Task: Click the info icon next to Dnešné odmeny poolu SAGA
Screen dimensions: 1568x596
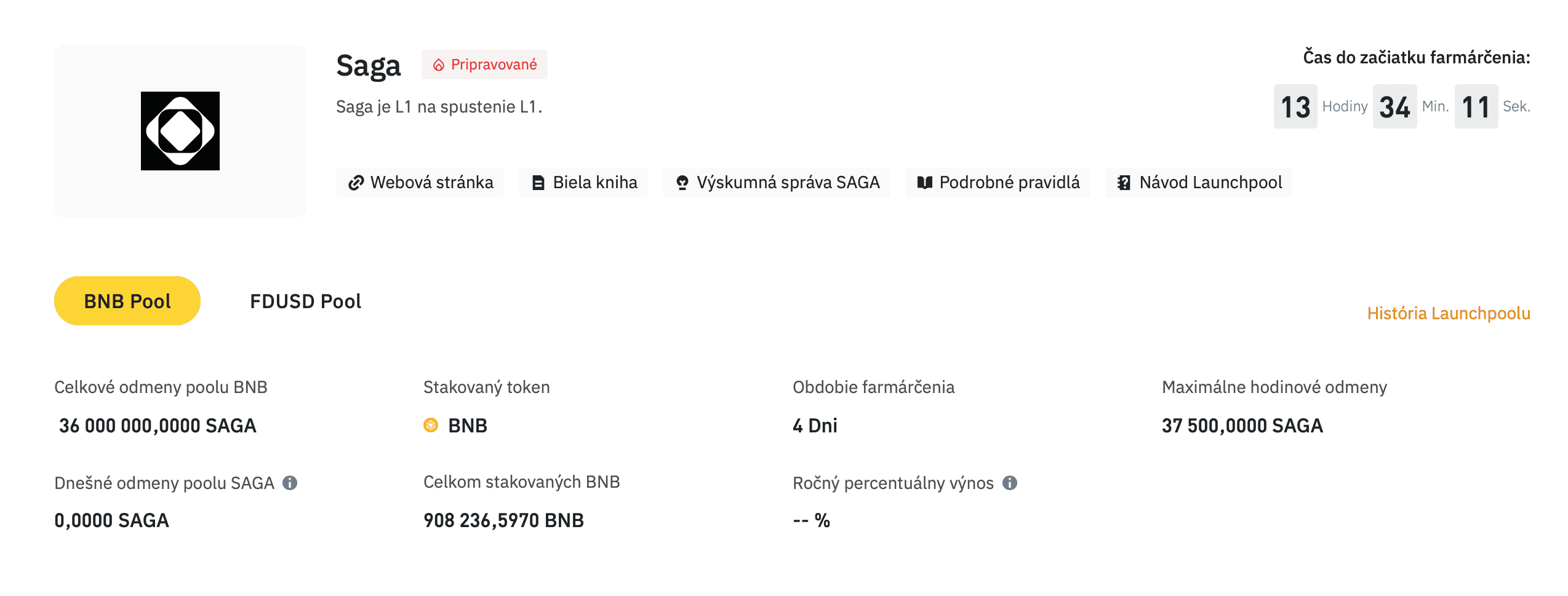Action: point(290,483)
